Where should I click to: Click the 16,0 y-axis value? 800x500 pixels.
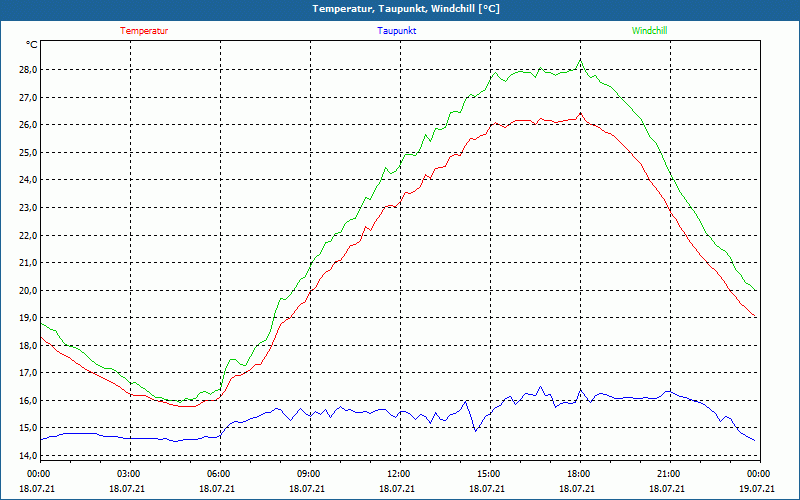point(28,401)
